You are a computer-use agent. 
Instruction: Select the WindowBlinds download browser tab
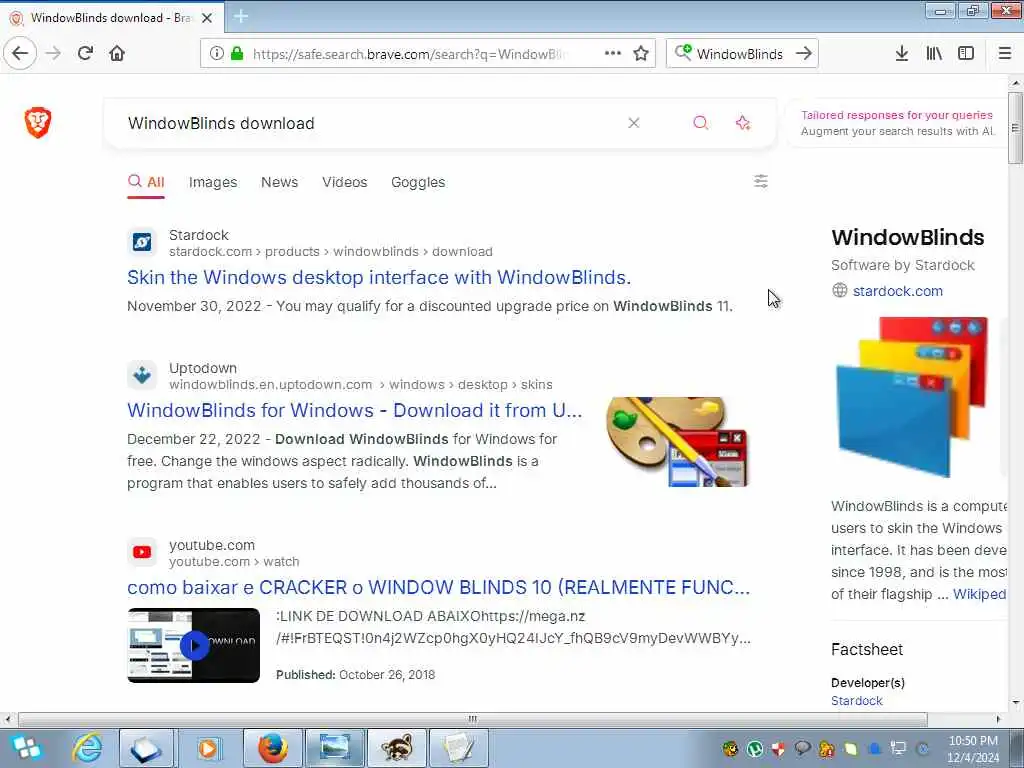point(111,18)
